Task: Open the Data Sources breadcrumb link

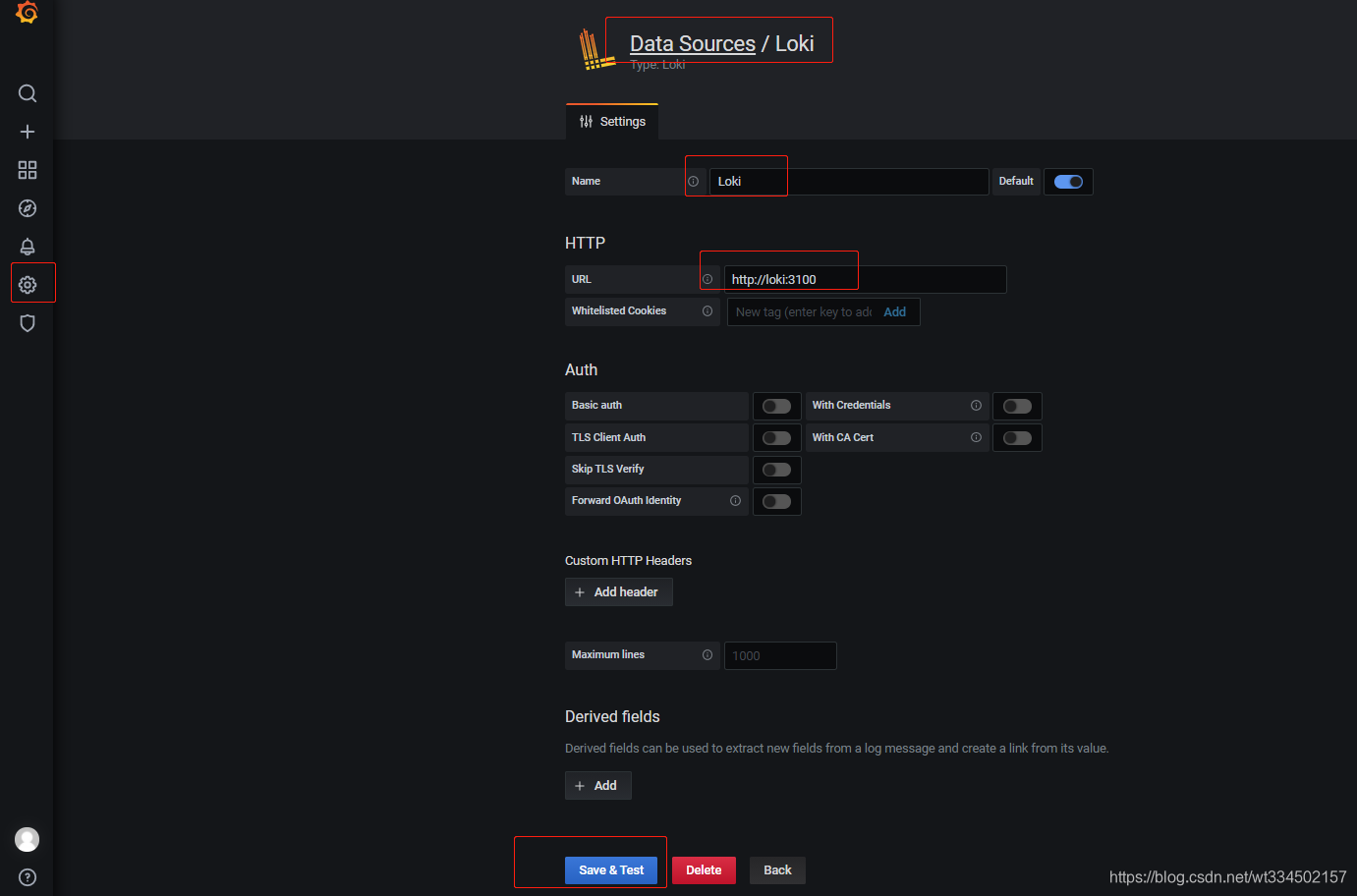Action: tap(693, 43)
